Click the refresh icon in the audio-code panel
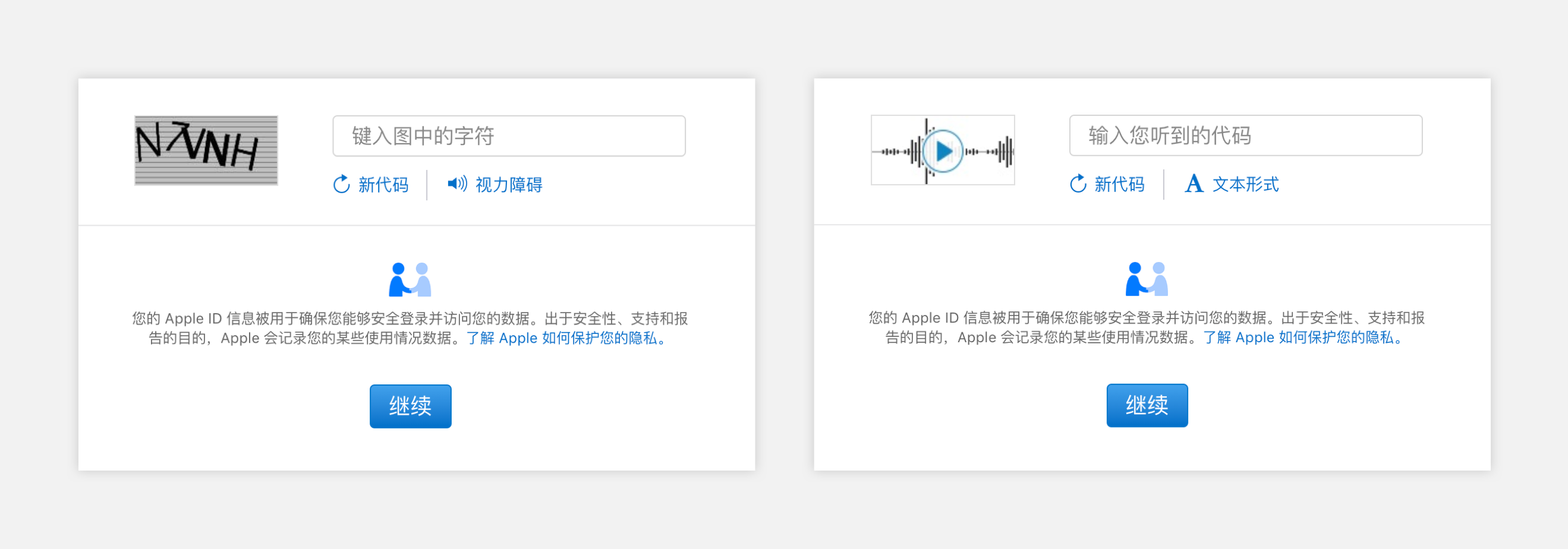Viewport: 1568px width, 549px height. point(1078,184)
